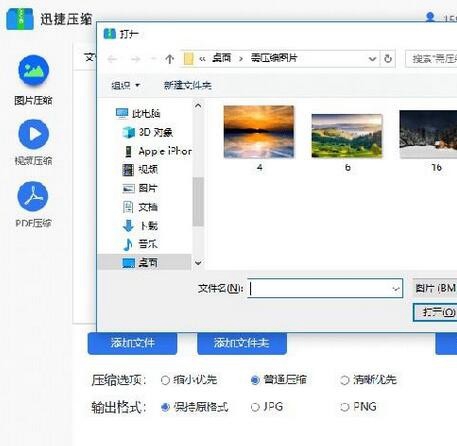
Task: Refresh the current folder listing
Action: pyautogui.click(x=388, y=59)
